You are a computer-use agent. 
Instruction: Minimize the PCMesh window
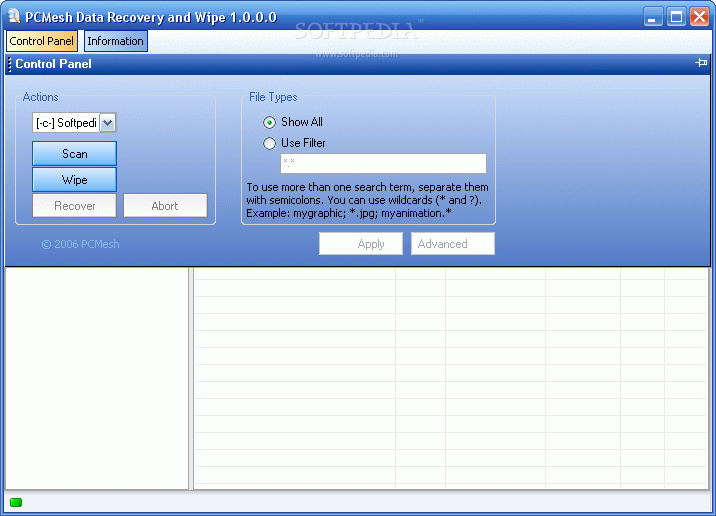click(653, 17)
